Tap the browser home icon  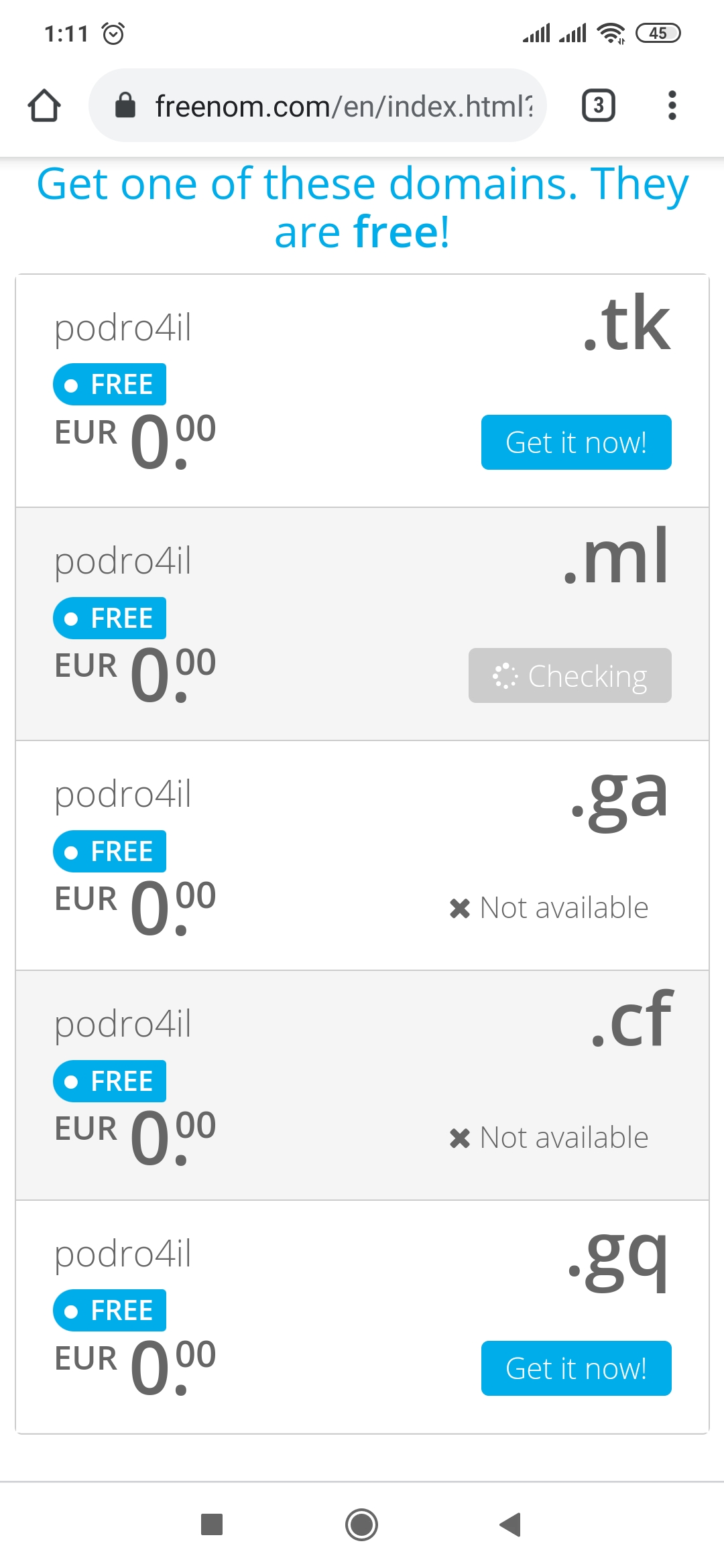point(44,106)
